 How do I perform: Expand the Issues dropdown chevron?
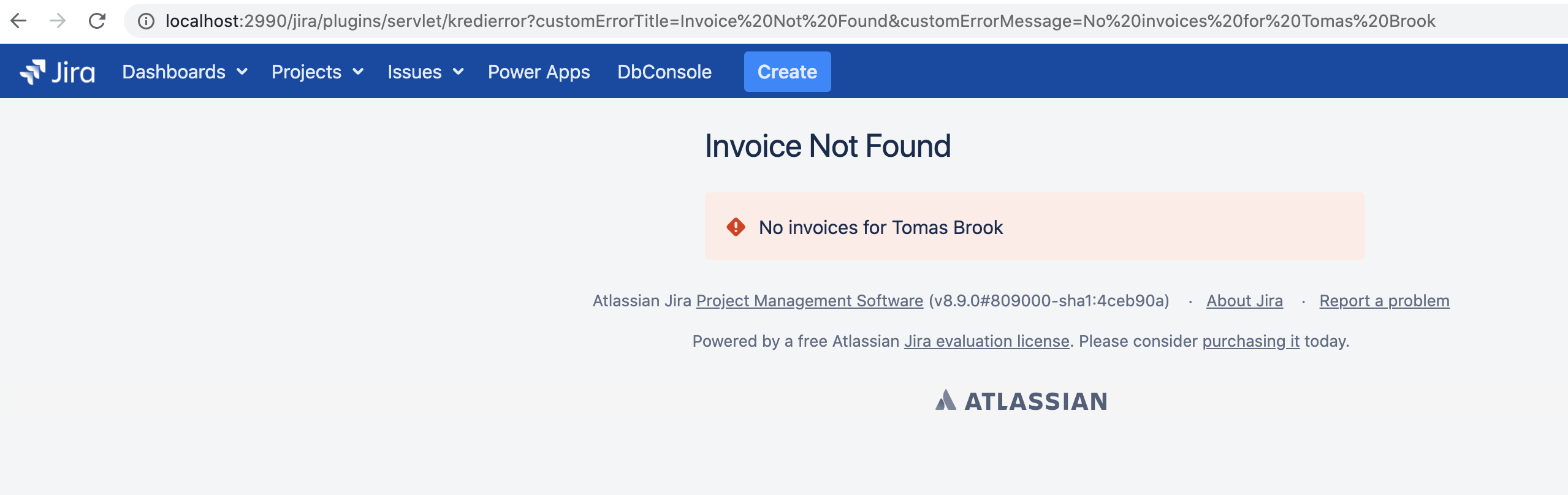[458, 72]
